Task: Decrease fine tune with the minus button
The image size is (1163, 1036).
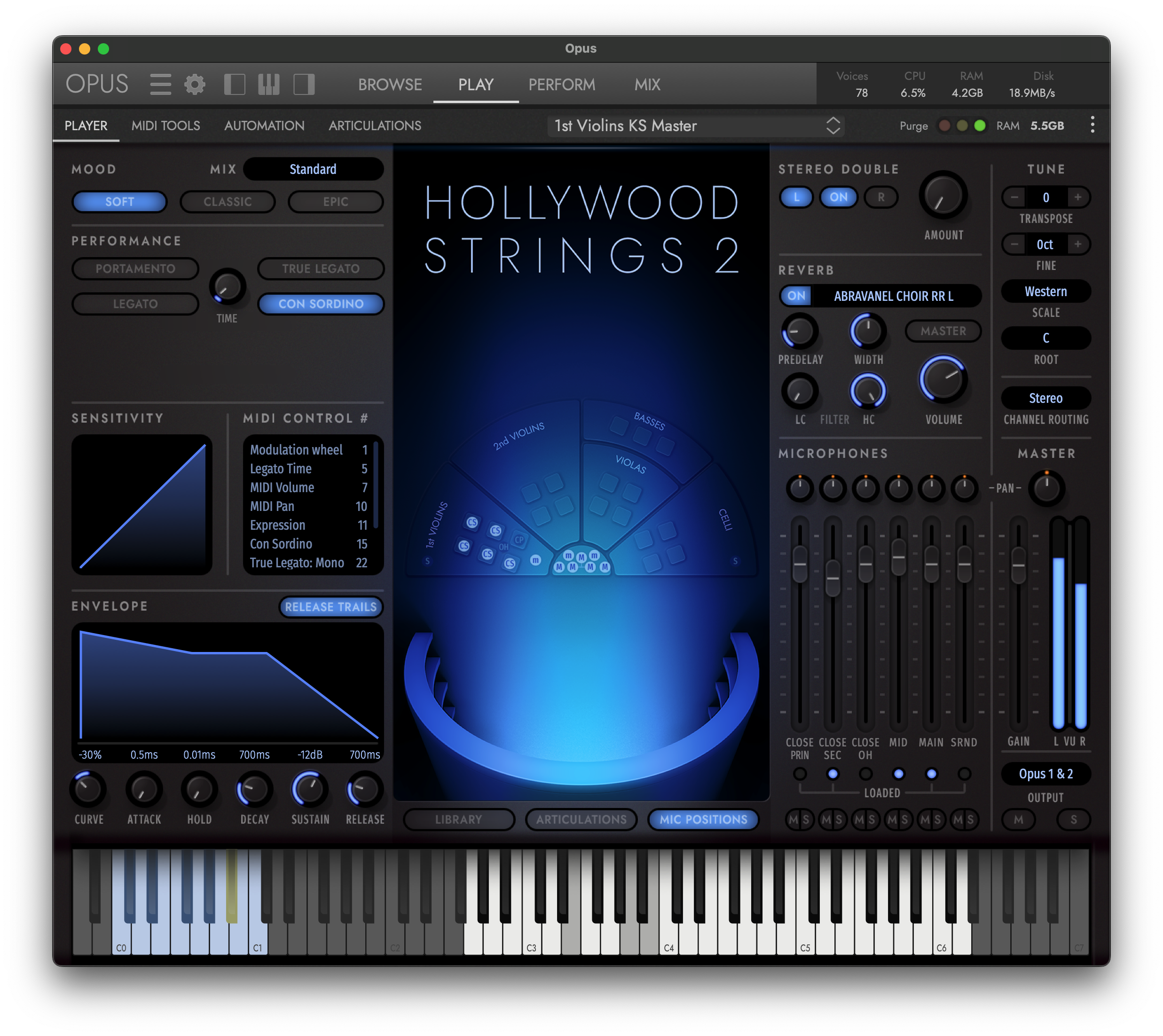Action: (1014, 244)
